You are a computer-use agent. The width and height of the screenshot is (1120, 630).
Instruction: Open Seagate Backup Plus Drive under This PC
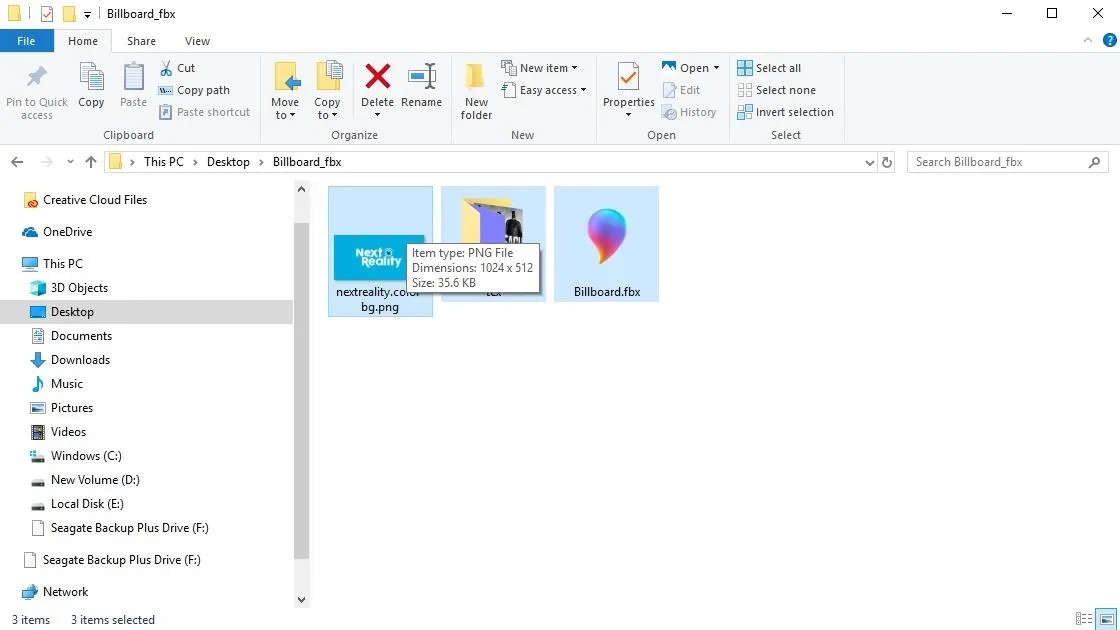119,528
